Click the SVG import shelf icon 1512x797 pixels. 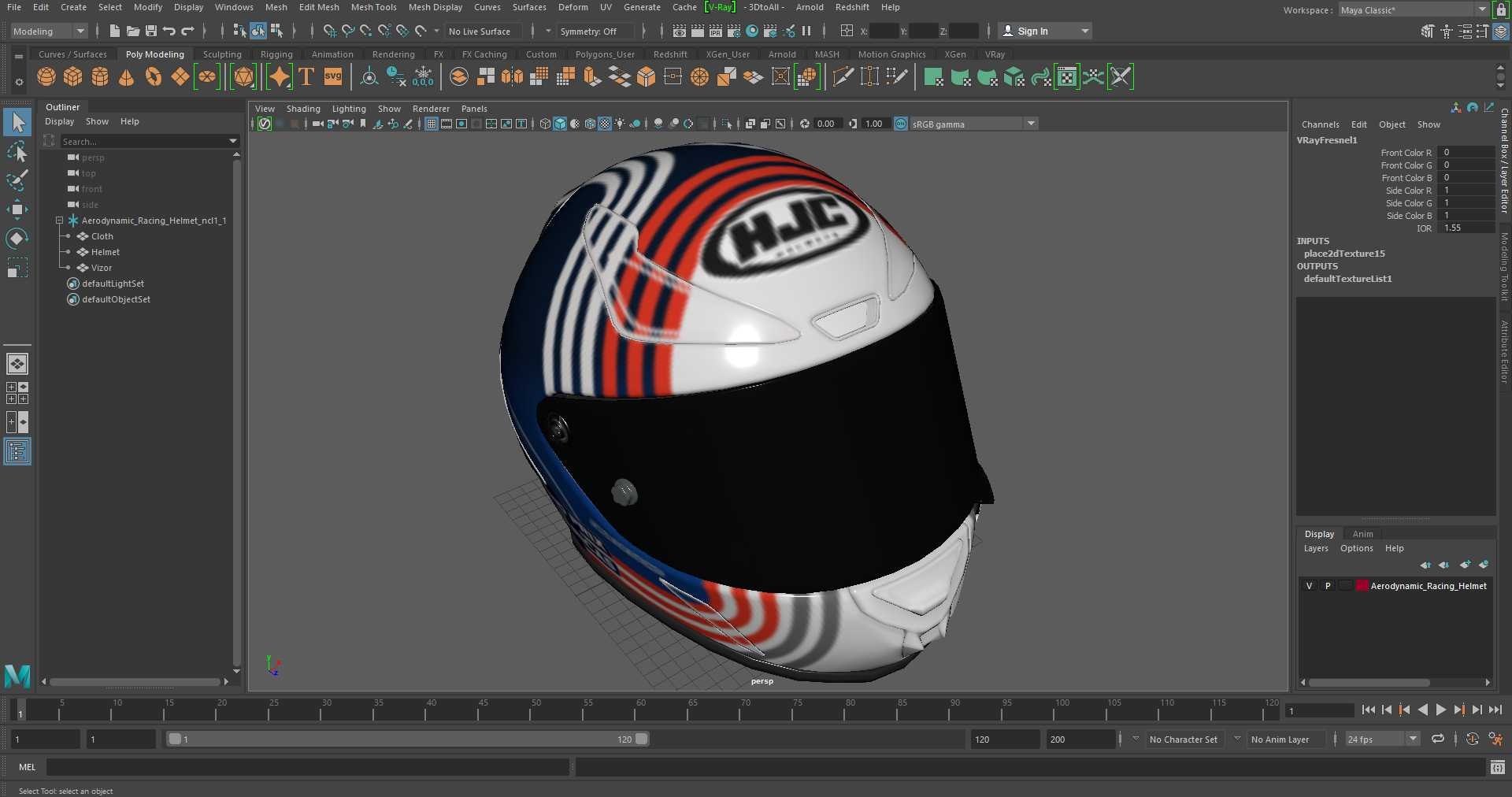pos(333,76)
